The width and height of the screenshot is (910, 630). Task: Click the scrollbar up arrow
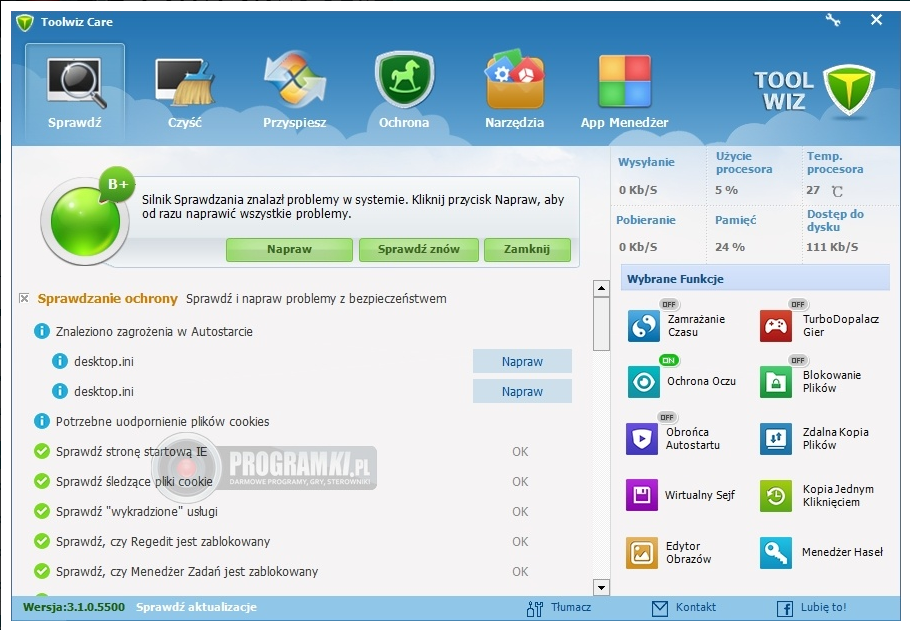point(601,288)
